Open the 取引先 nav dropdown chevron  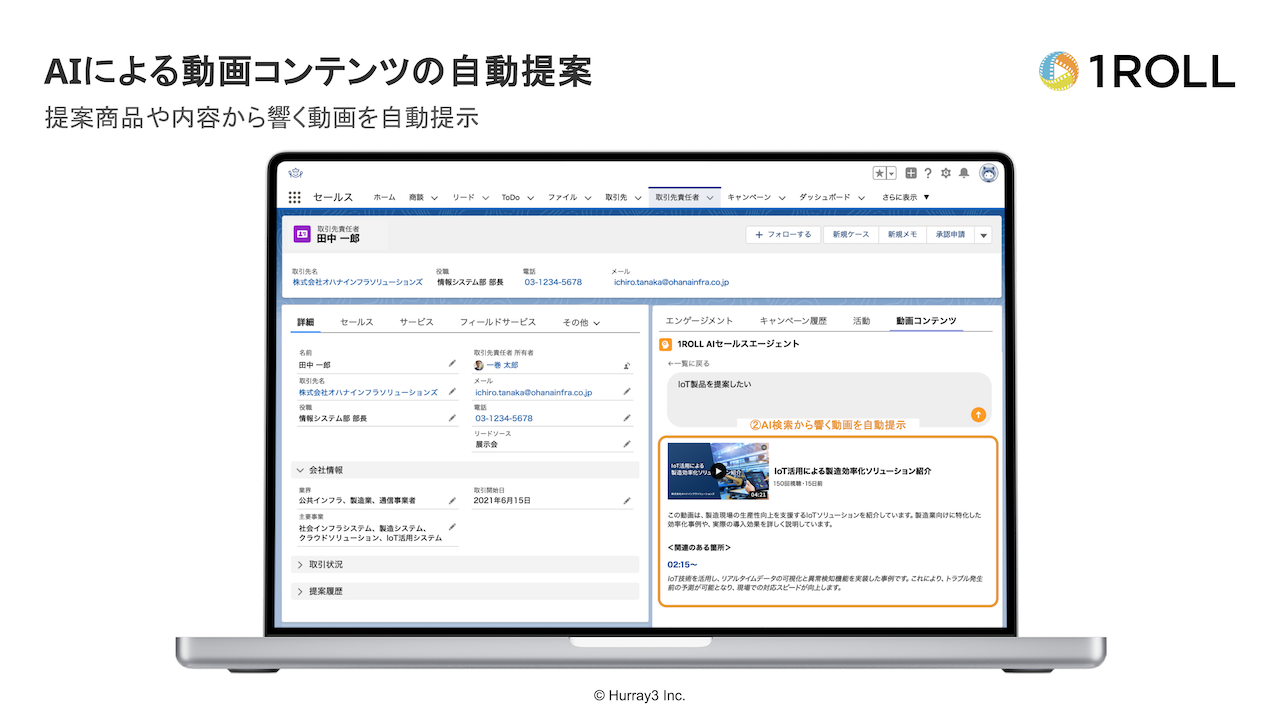pyautogui.click(x=637, y=198)
